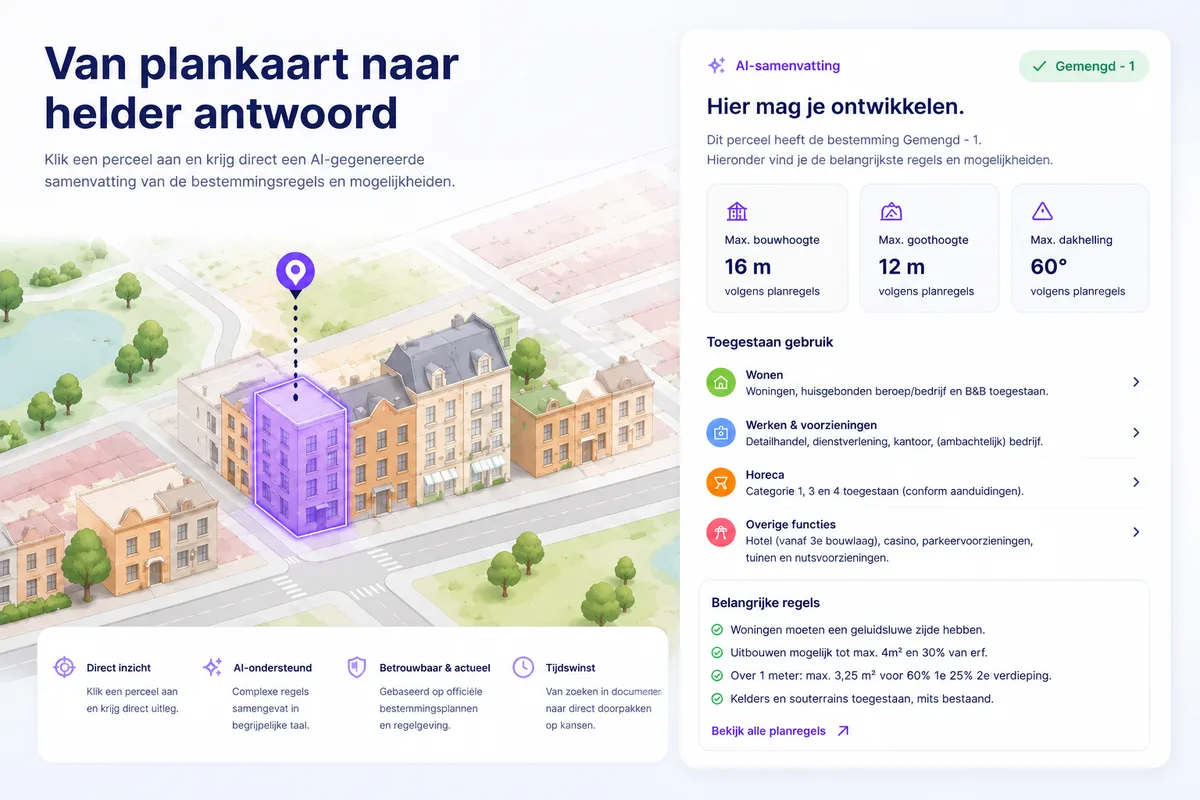Viewport: 1200px width, 800px height.
Task: Click the AI-samenvatting sparkle icon
Action: [x=716, y=66]
